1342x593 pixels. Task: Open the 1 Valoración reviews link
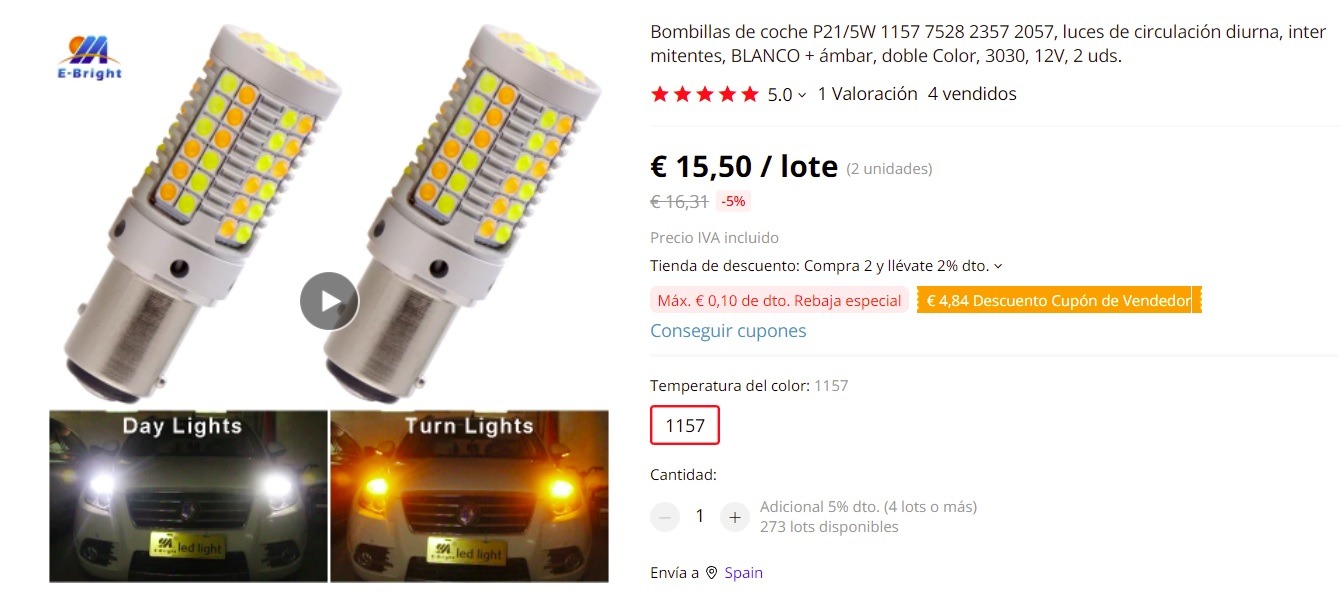[x=867, y=94]
